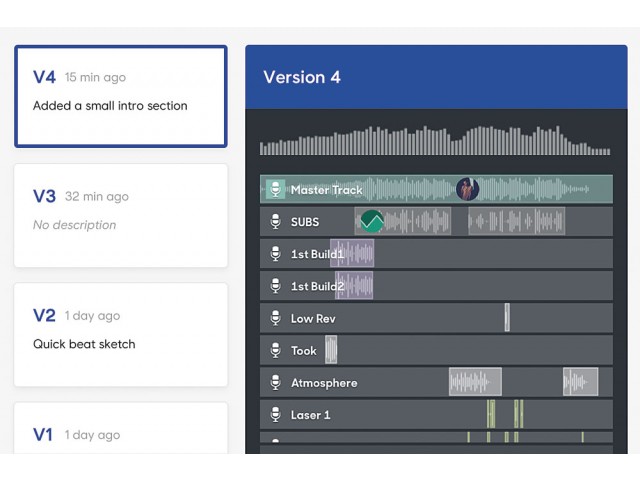
Task: Select the V4 version card
Action: pyautogui.click(x=121, y=96)
